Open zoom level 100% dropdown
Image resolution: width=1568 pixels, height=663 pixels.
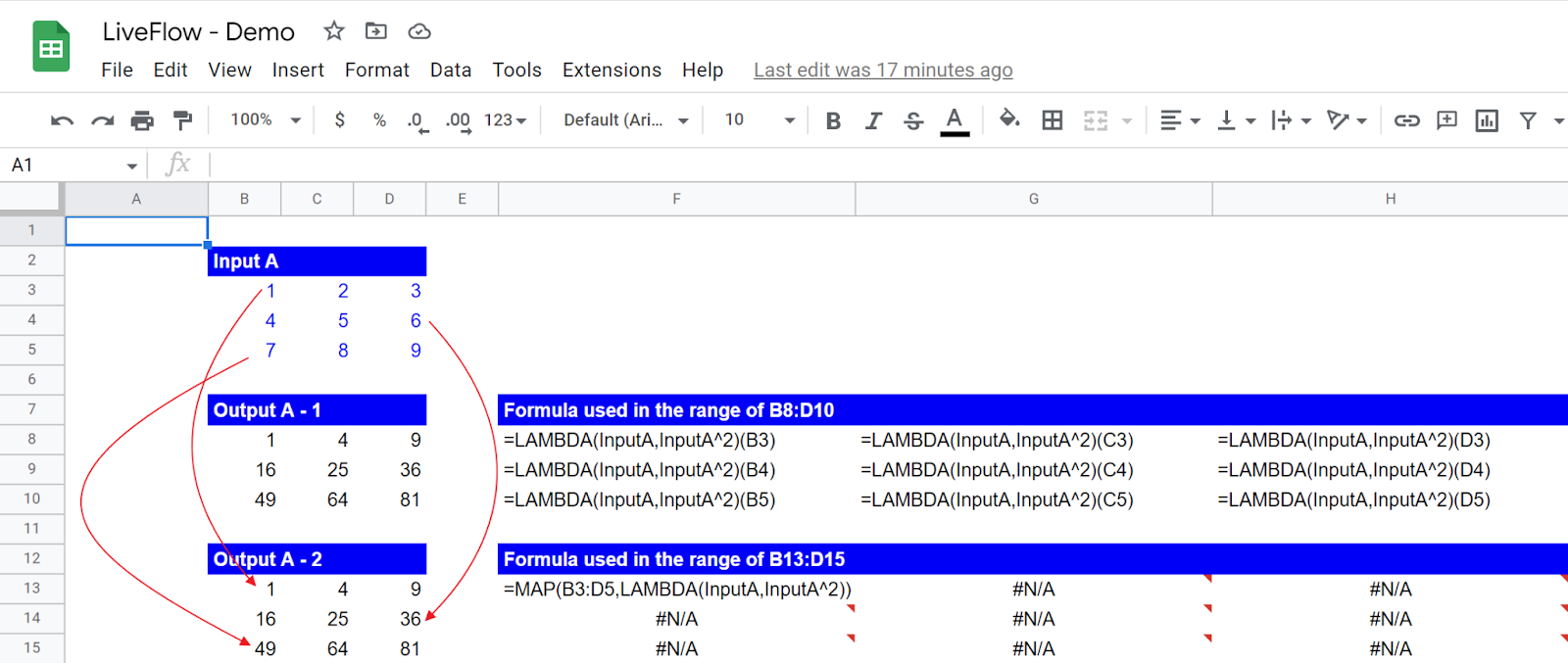(266, 119)
